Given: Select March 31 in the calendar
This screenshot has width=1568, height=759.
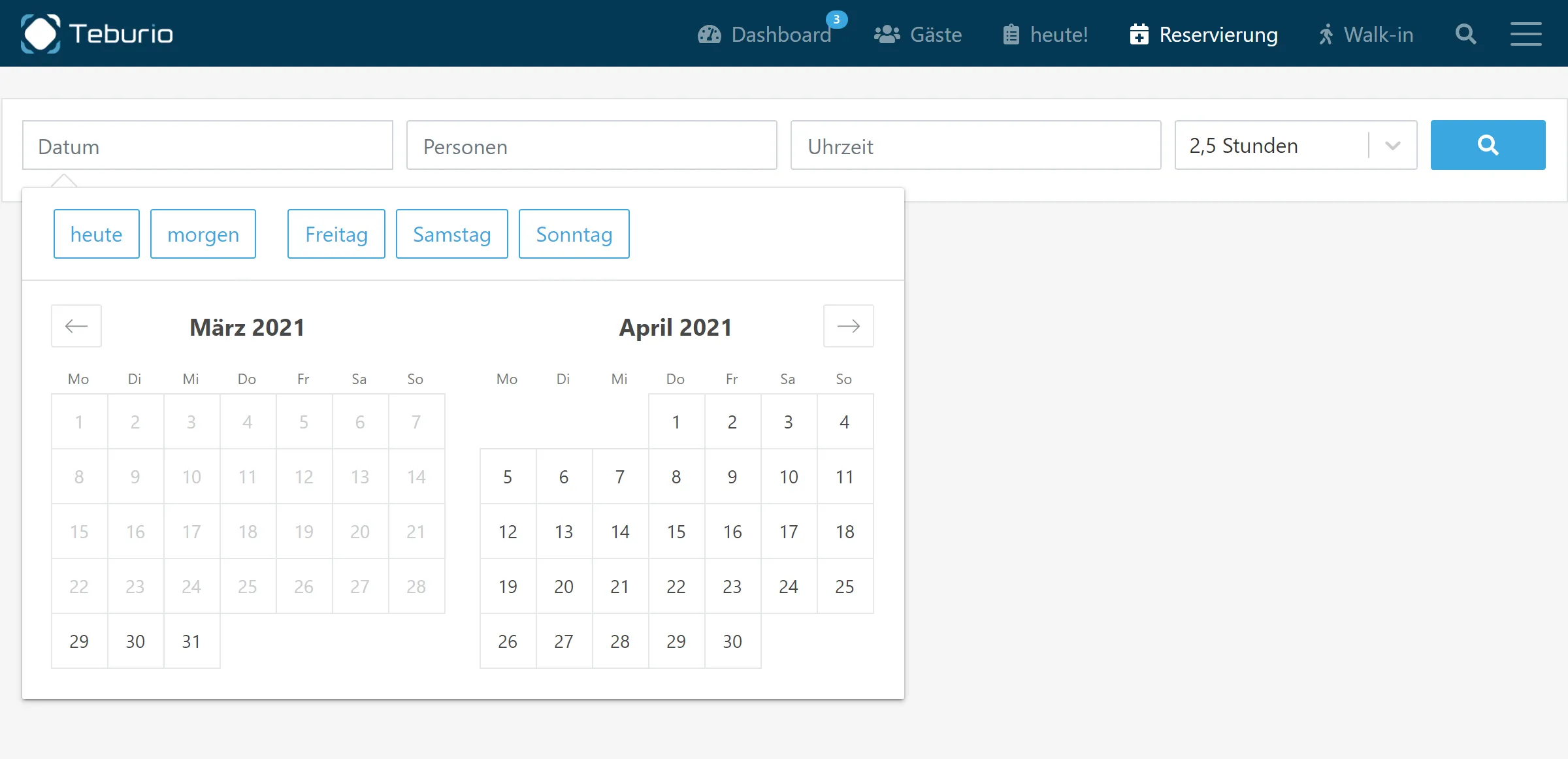Looking at the screenshot, I should coord(191,641).
